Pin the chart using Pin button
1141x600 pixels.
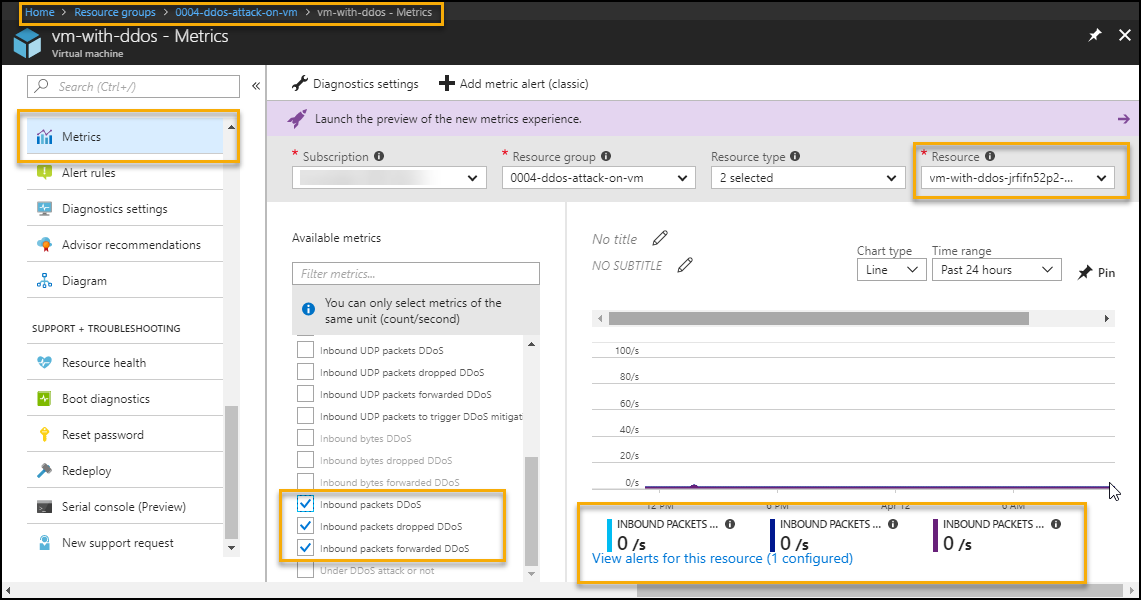click(x=1097, y=272)
